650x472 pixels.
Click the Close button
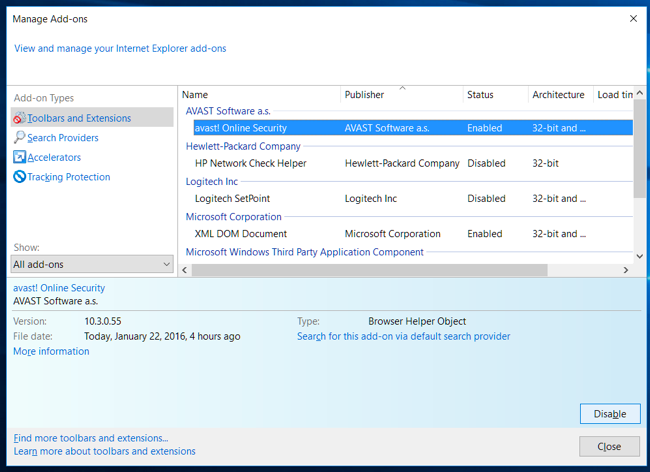click(609, 446)
